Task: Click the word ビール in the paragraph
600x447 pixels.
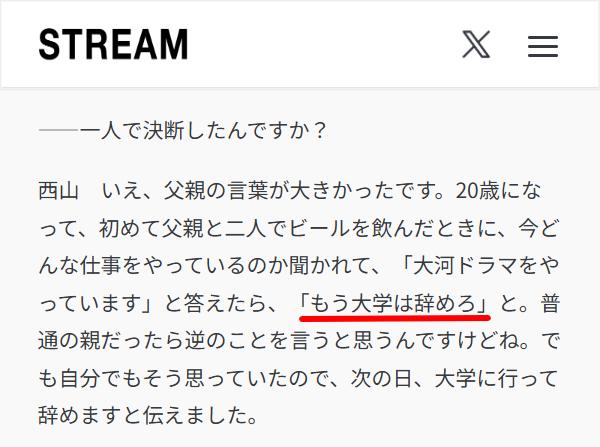Action: [x=319, y=228]
